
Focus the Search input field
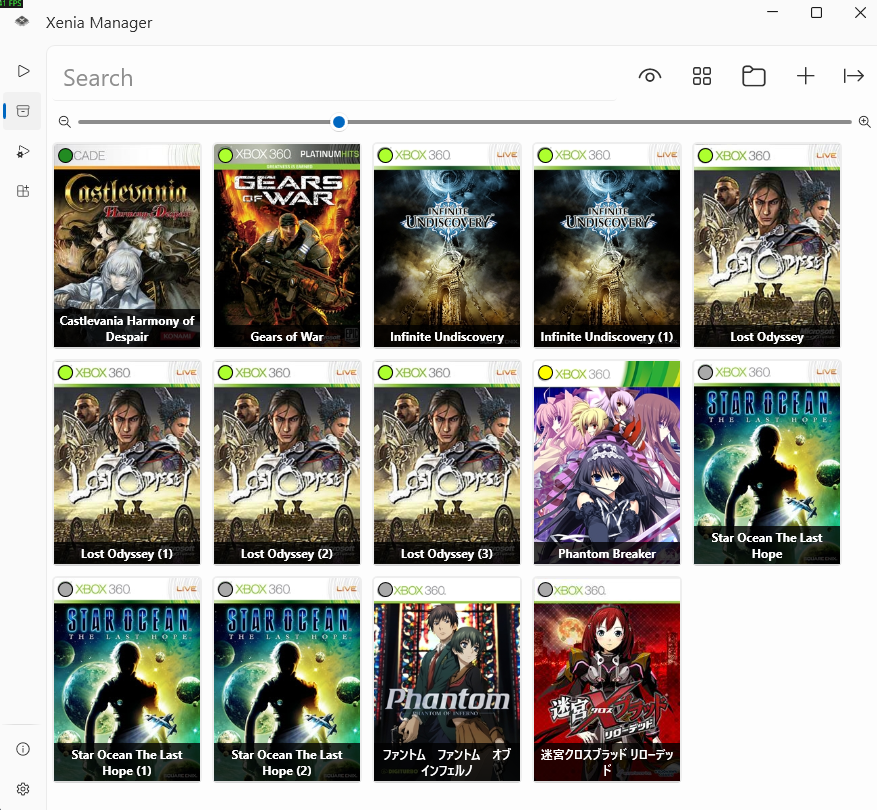tap(334, 78)
